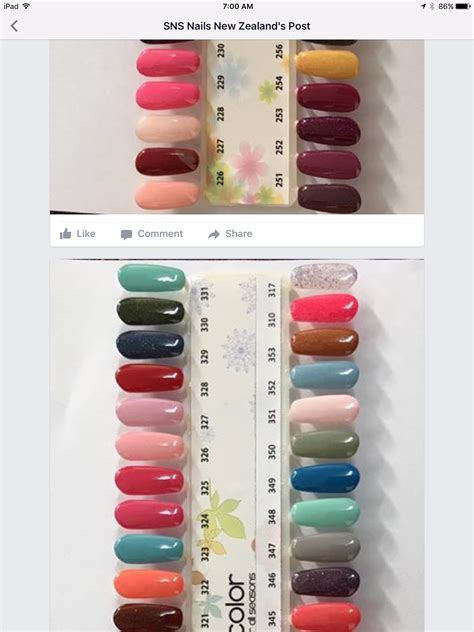Viewport: 474px width, 632px height.
Task: Tap the teal nail swatch 331
Action: pyautogui.click(x=152, y=278)
